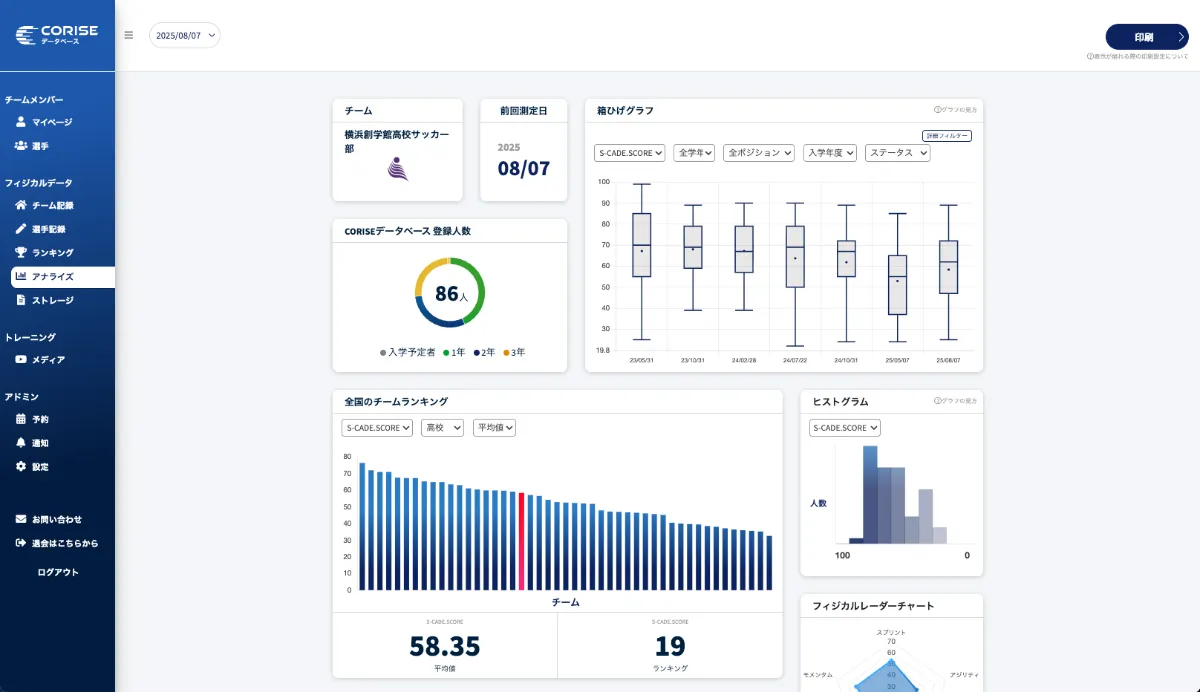Click the CORISE logo

(x=57, y=35)
